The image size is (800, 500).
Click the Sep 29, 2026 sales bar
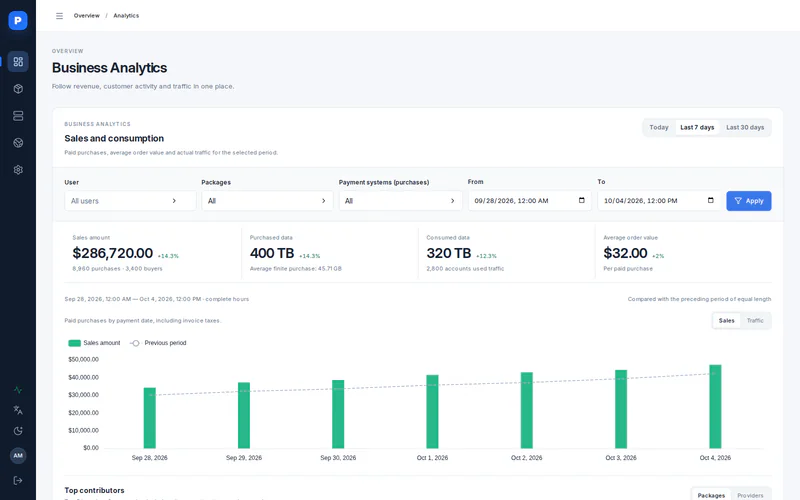[x=244, y=415]
